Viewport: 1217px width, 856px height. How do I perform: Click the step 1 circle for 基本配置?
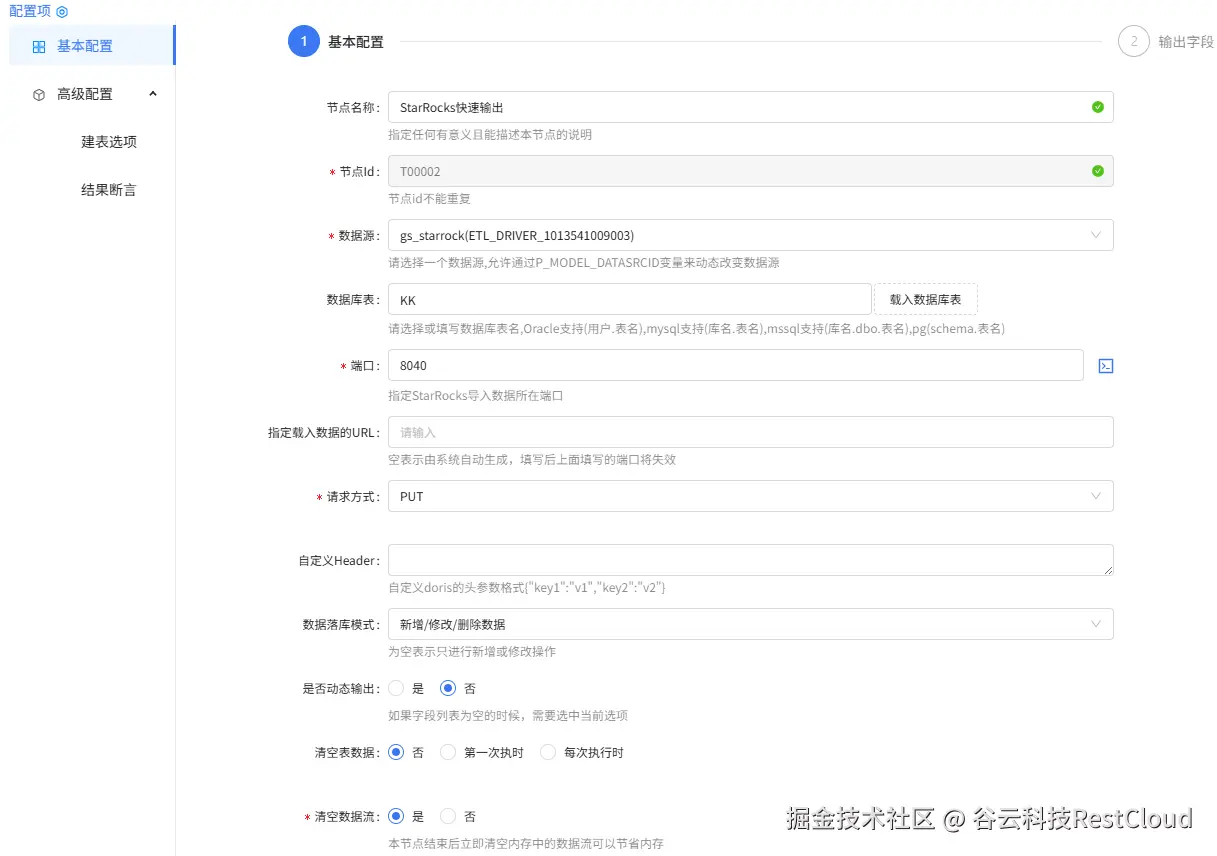304,42
